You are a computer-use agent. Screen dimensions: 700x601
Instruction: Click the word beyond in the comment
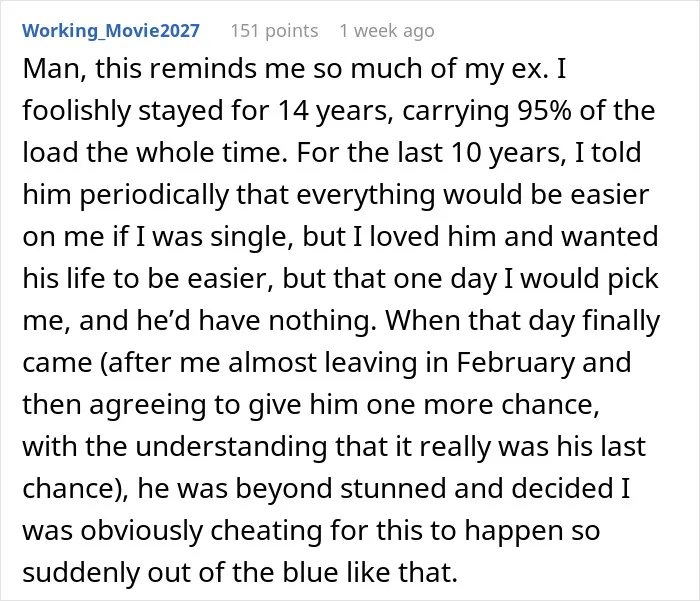[x=283, y=488]
